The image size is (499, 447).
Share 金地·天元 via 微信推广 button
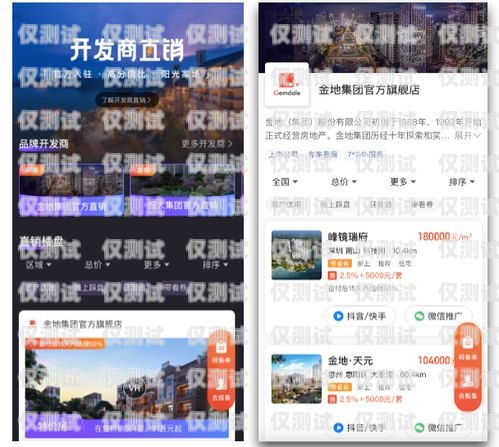[x=439, y=428]
